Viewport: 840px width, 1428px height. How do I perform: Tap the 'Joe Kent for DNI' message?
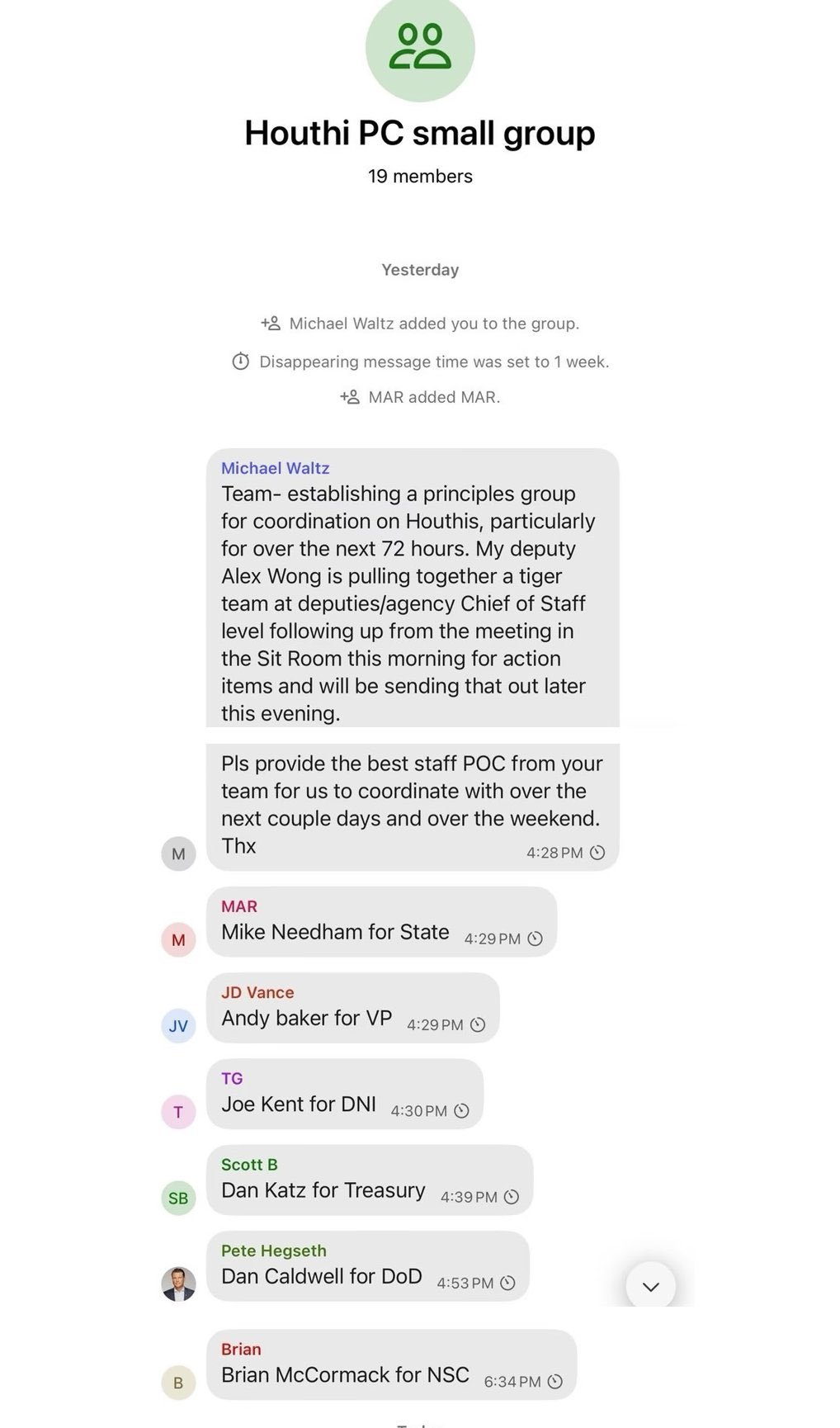[x=298, y=1104]
